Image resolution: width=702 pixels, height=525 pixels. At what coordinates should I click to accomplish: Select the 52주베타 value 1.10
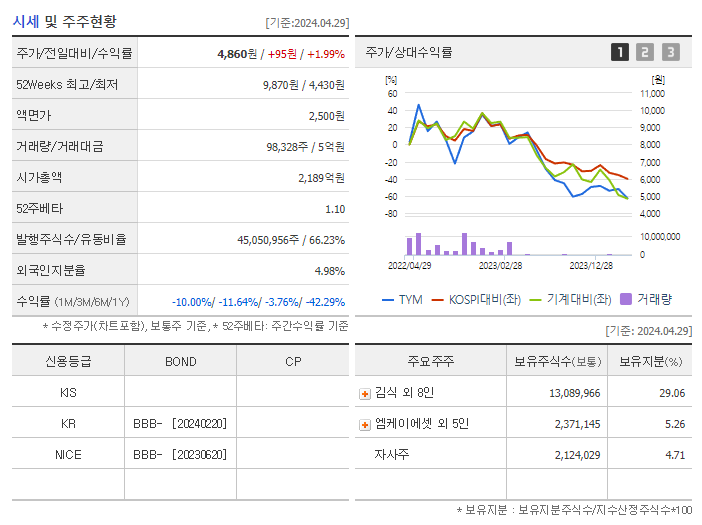[x=335, y=209]
